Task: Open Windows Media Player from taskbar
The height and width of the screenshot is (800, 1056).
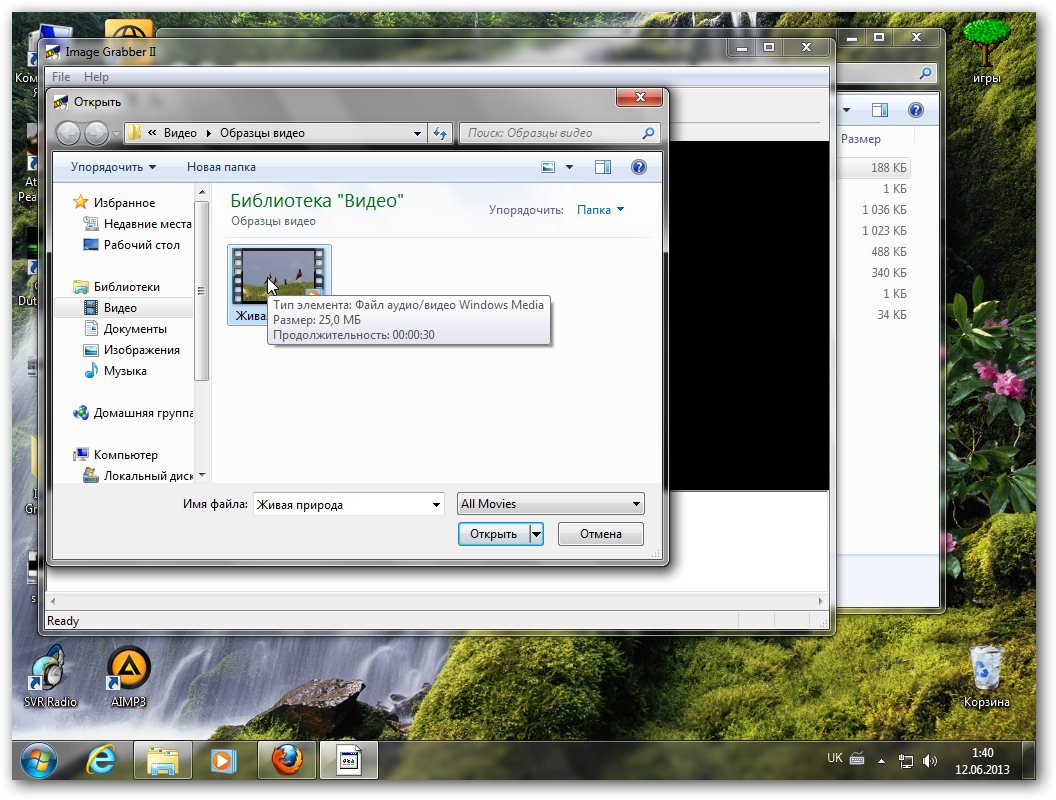Action: [223, 761]
